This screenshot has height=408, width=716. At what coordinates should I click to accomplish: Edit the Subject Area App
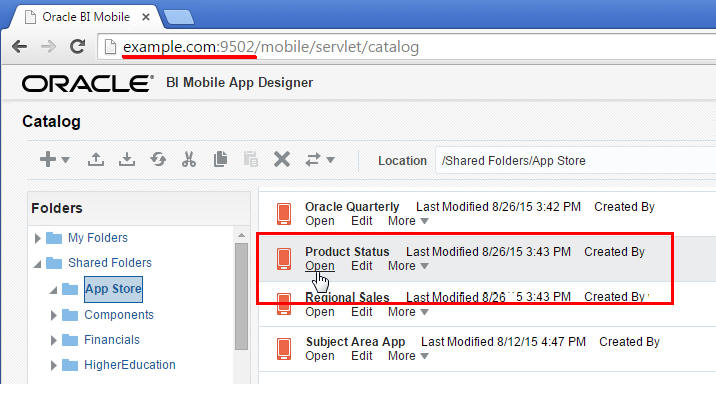click(362, 356)
